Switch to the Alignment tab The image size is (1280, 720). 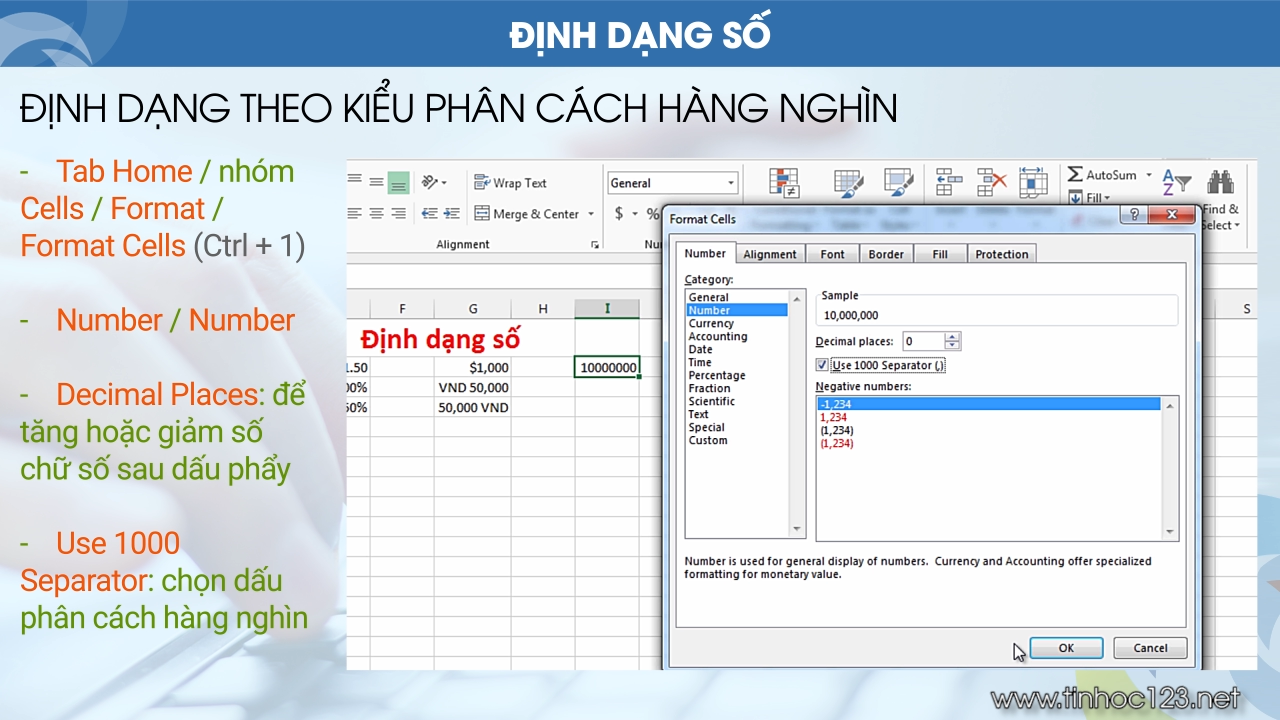point(770,254)
